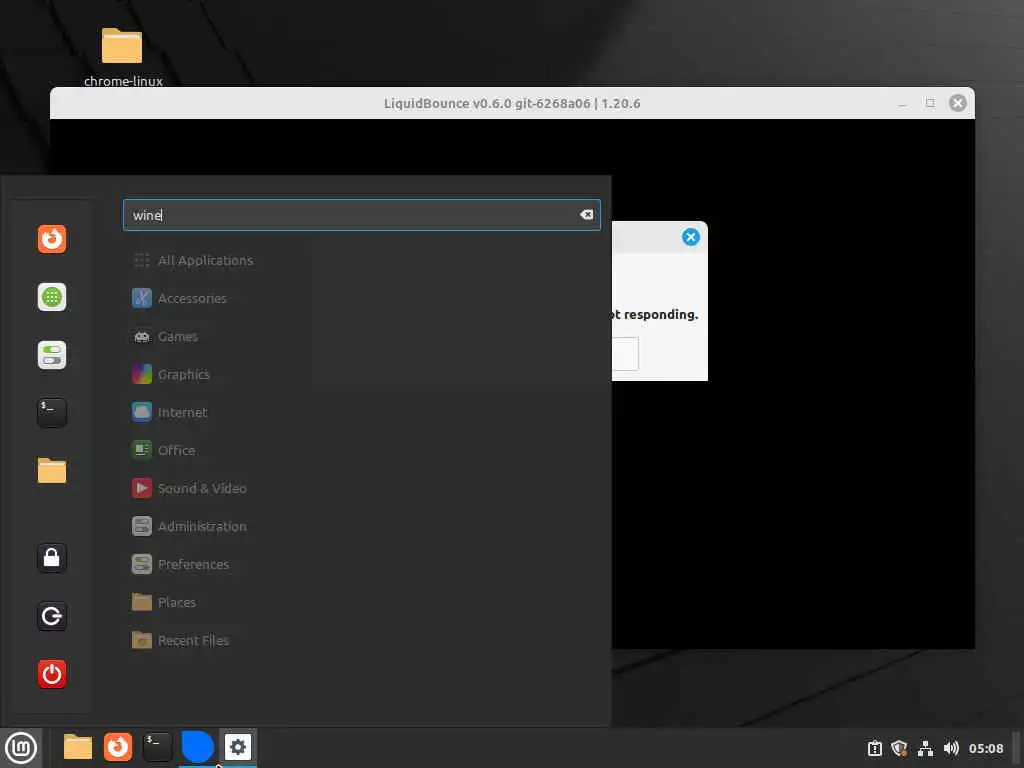Lock the screen with the padlock icon
This screenshot has width=1024, height=768.
(52, 558)
